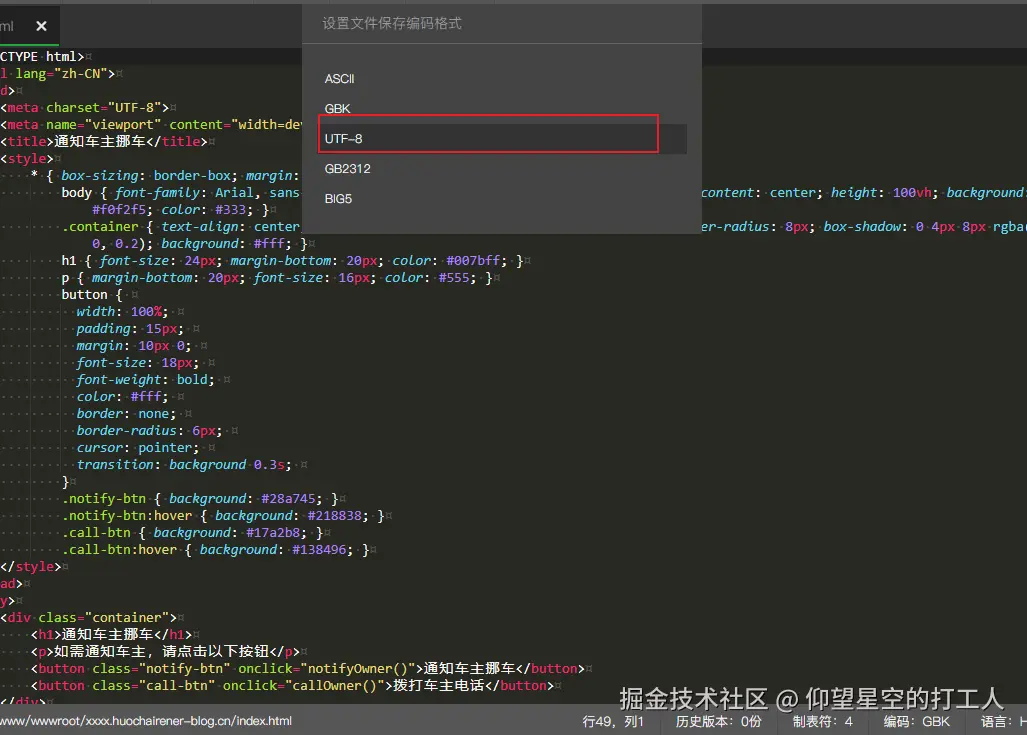This screenshot has width=1027, height=735.
Task: Click the transition: background 0.3s line
Action: coord(183,465)
